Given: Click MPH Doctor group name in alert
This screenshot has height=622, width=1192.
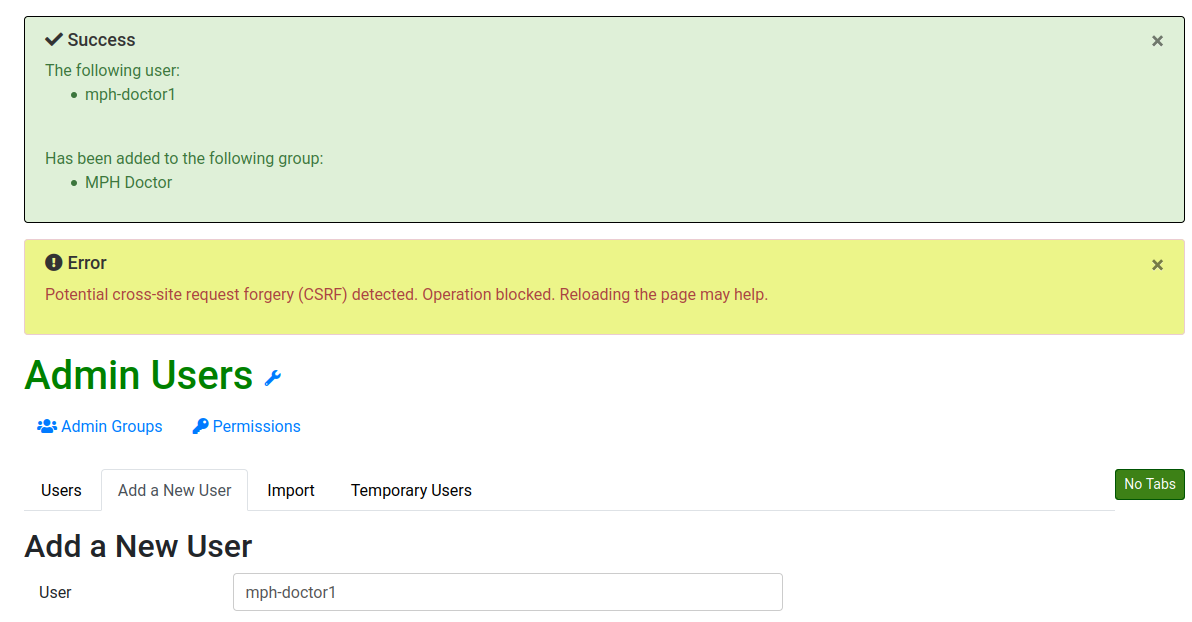Looking at the screenshot, I should (x=128, y=182).
